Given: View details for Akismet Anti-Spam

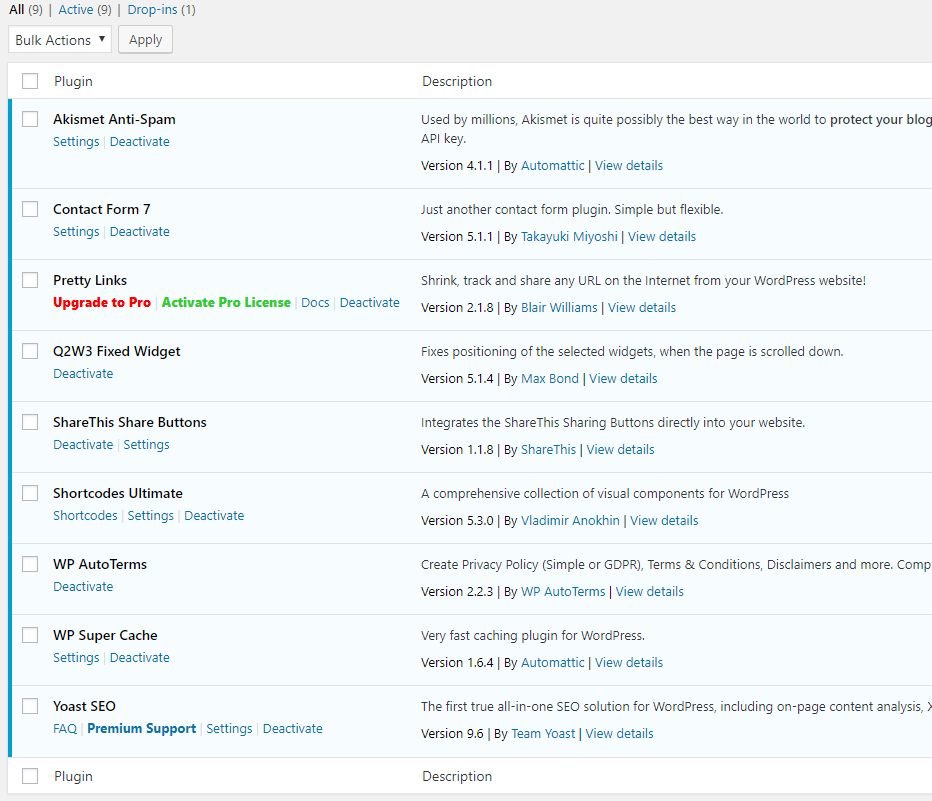Looking at the screenshot, I should [629, 166].
